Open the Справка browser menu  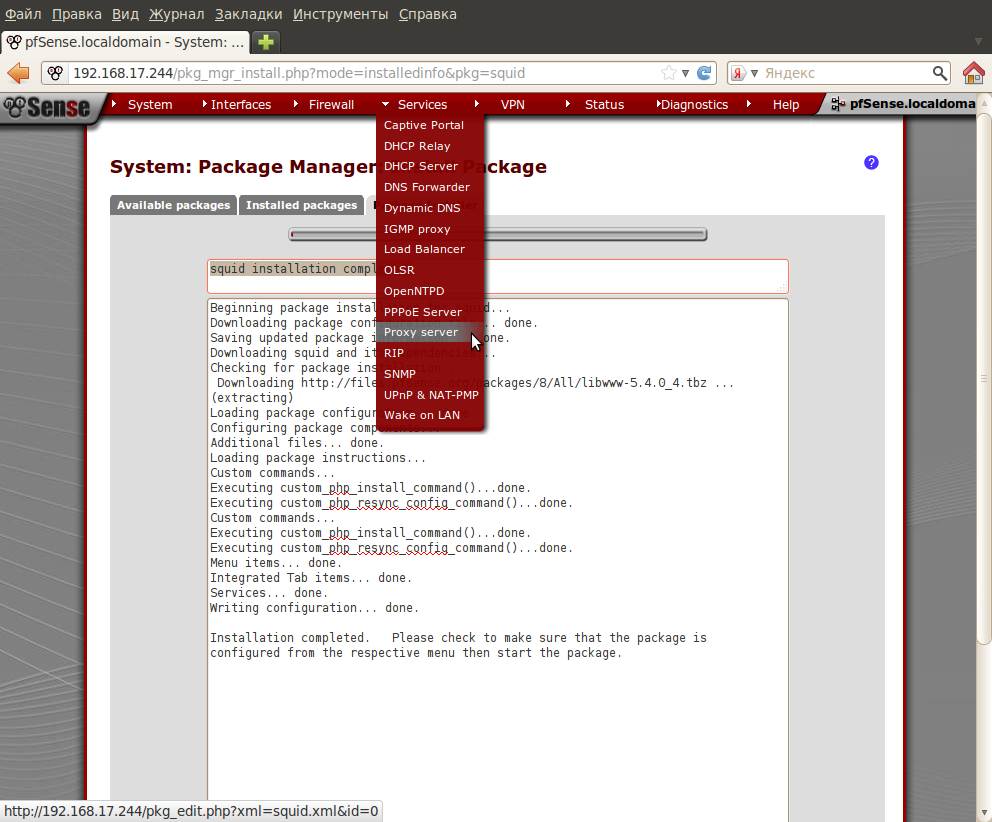point(428,14)
